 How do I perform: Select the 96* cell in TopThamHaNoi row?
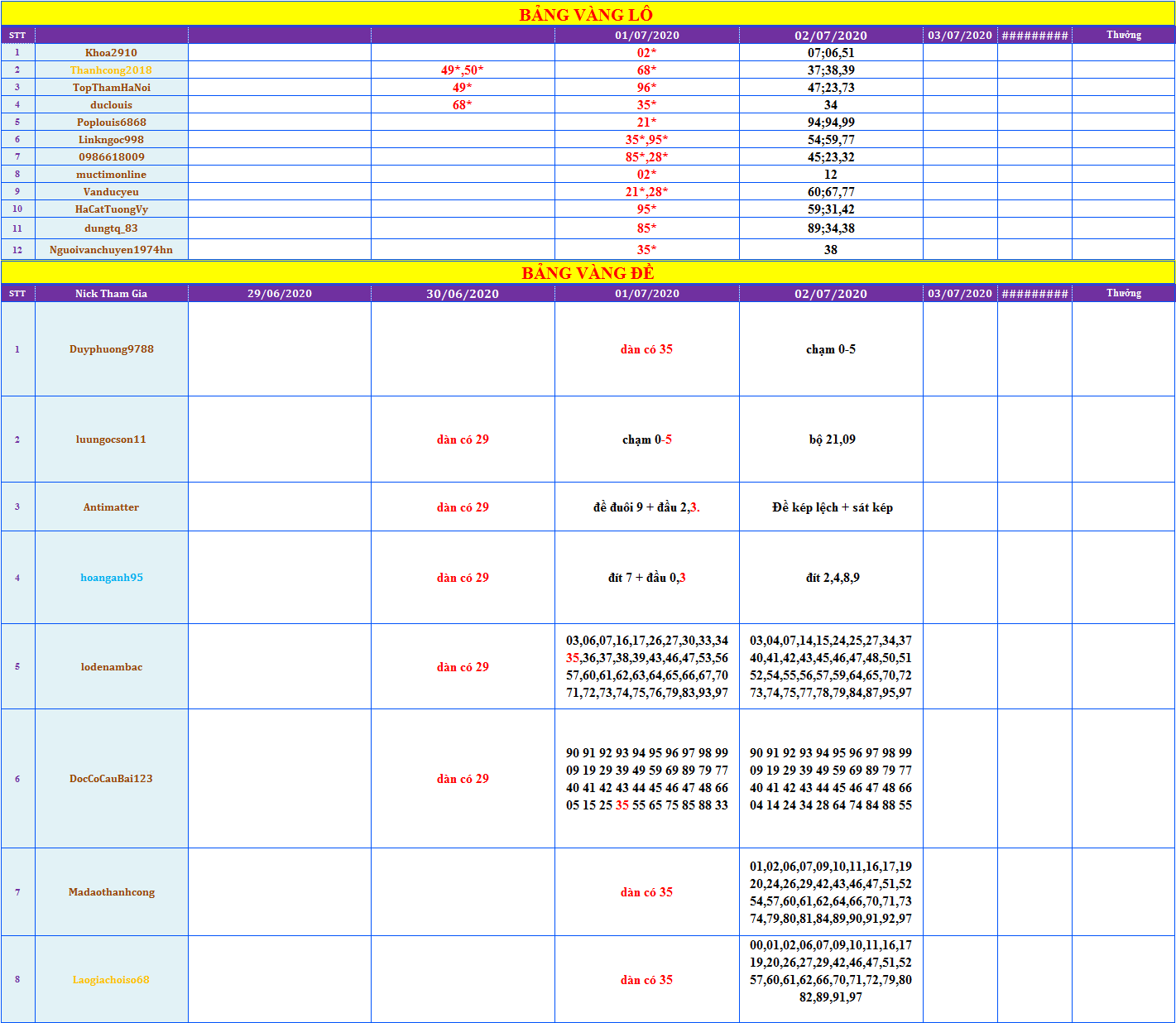click(x=647, y=87)
